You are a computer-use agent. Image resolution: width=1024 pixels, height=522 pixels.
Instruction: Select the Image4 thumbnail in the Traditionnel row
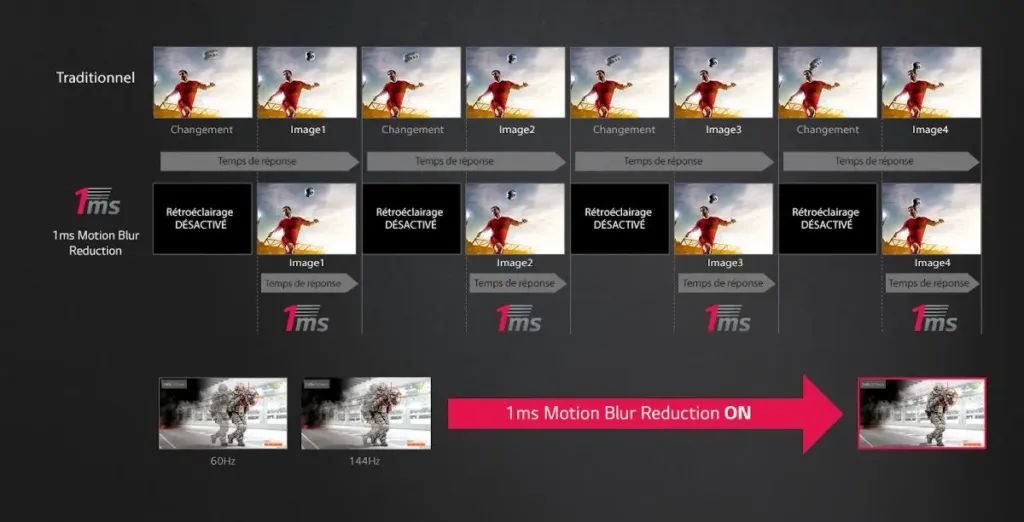point(931,83)
